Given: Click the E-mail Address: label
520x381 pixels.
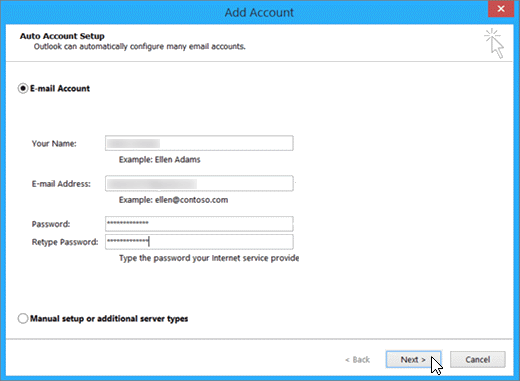Looking at the screenshot, I should (x=61, y=184).
